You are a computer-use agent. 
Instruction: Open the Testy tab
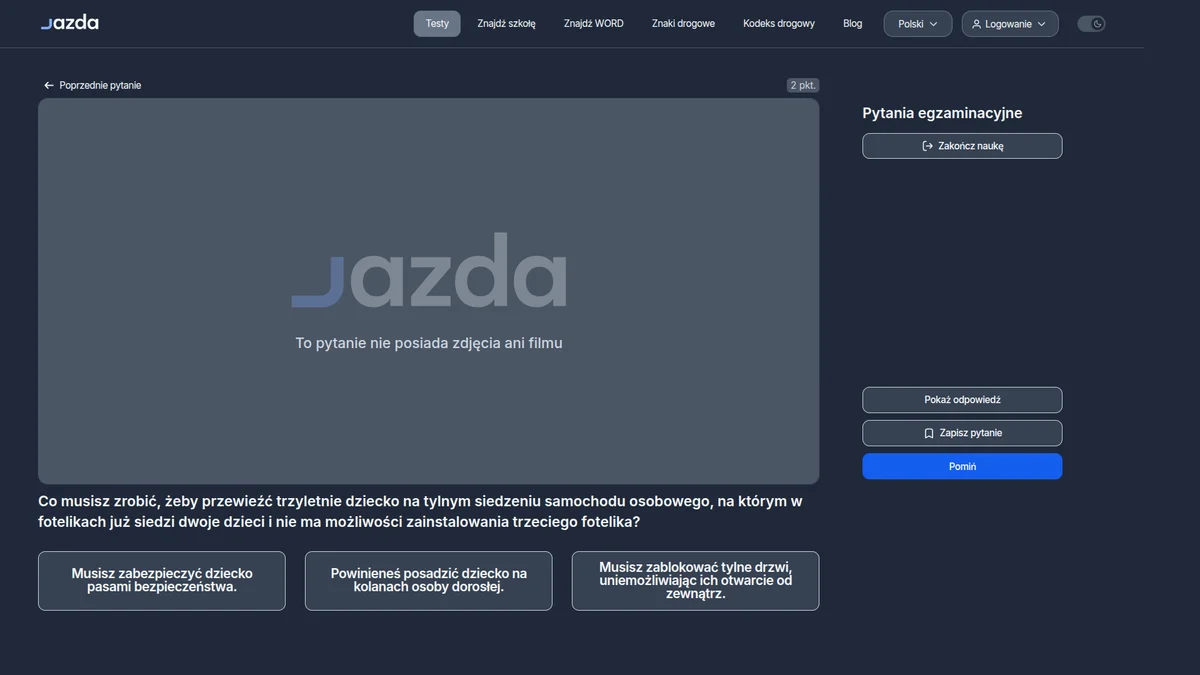click(x=437, y=24)
